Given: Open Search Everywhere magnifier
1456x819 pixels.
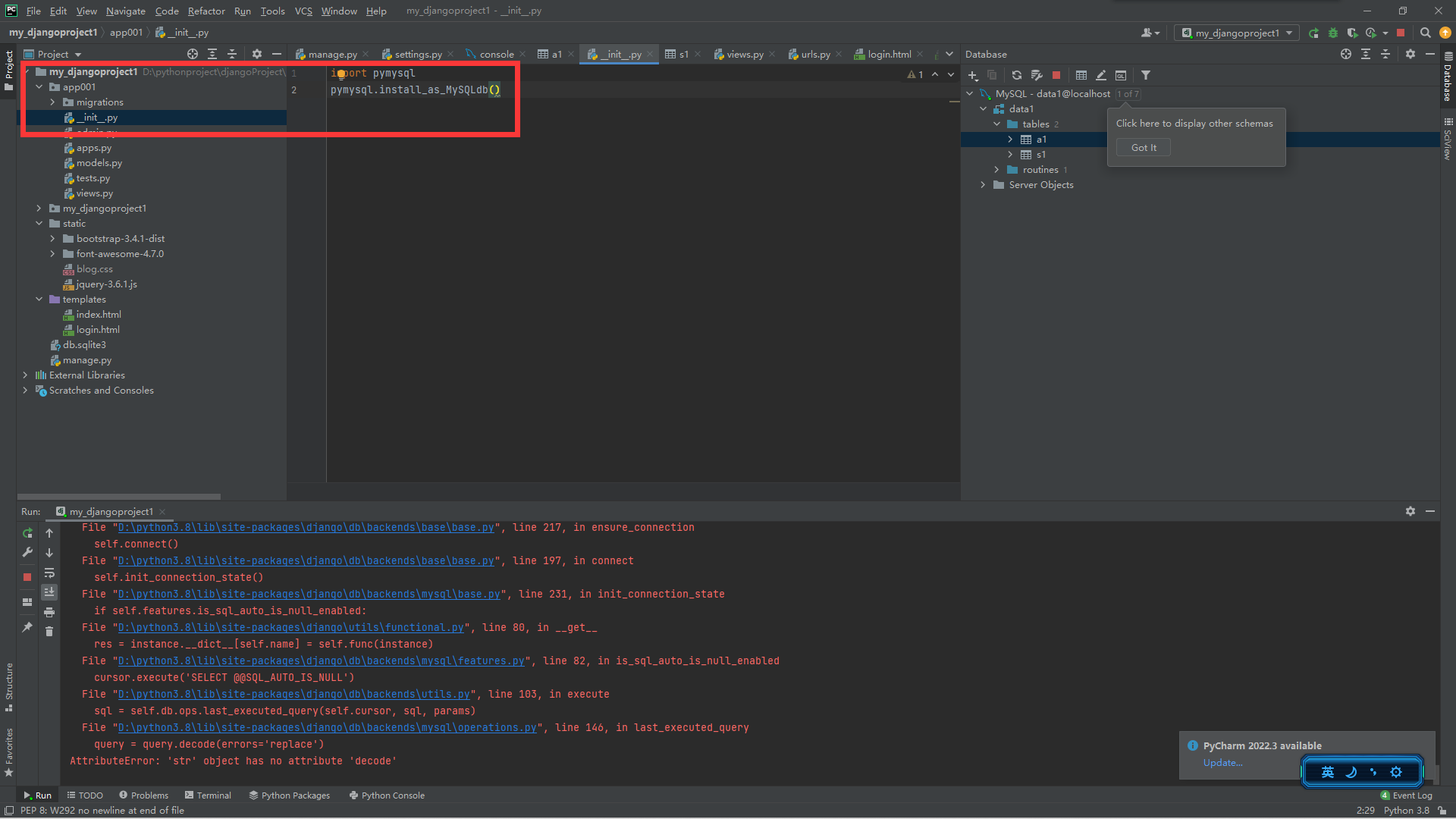Looking at the screenshot, I should (x=1426, y=33).
